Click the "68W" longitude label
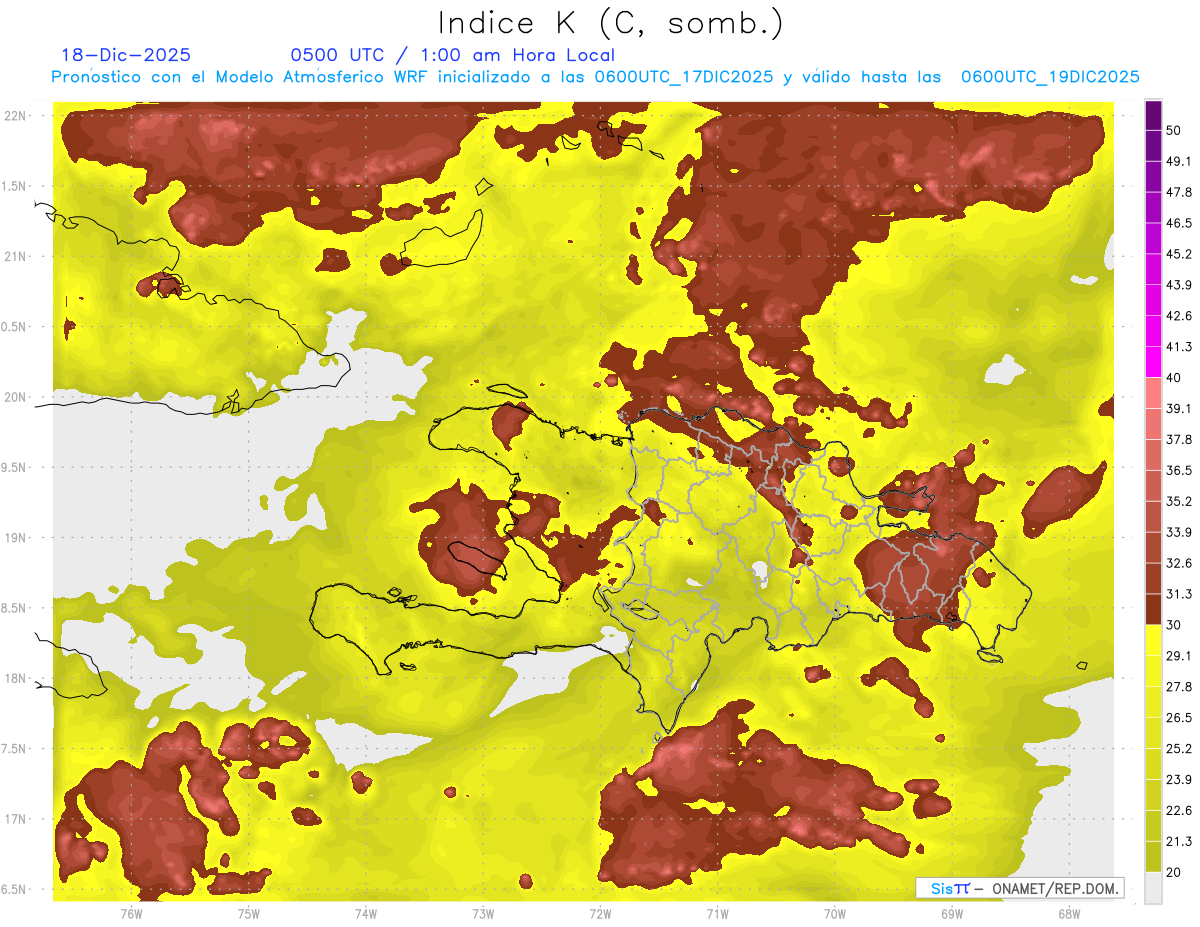The width and height of the screenshot is (1200, 927). 1069,913
